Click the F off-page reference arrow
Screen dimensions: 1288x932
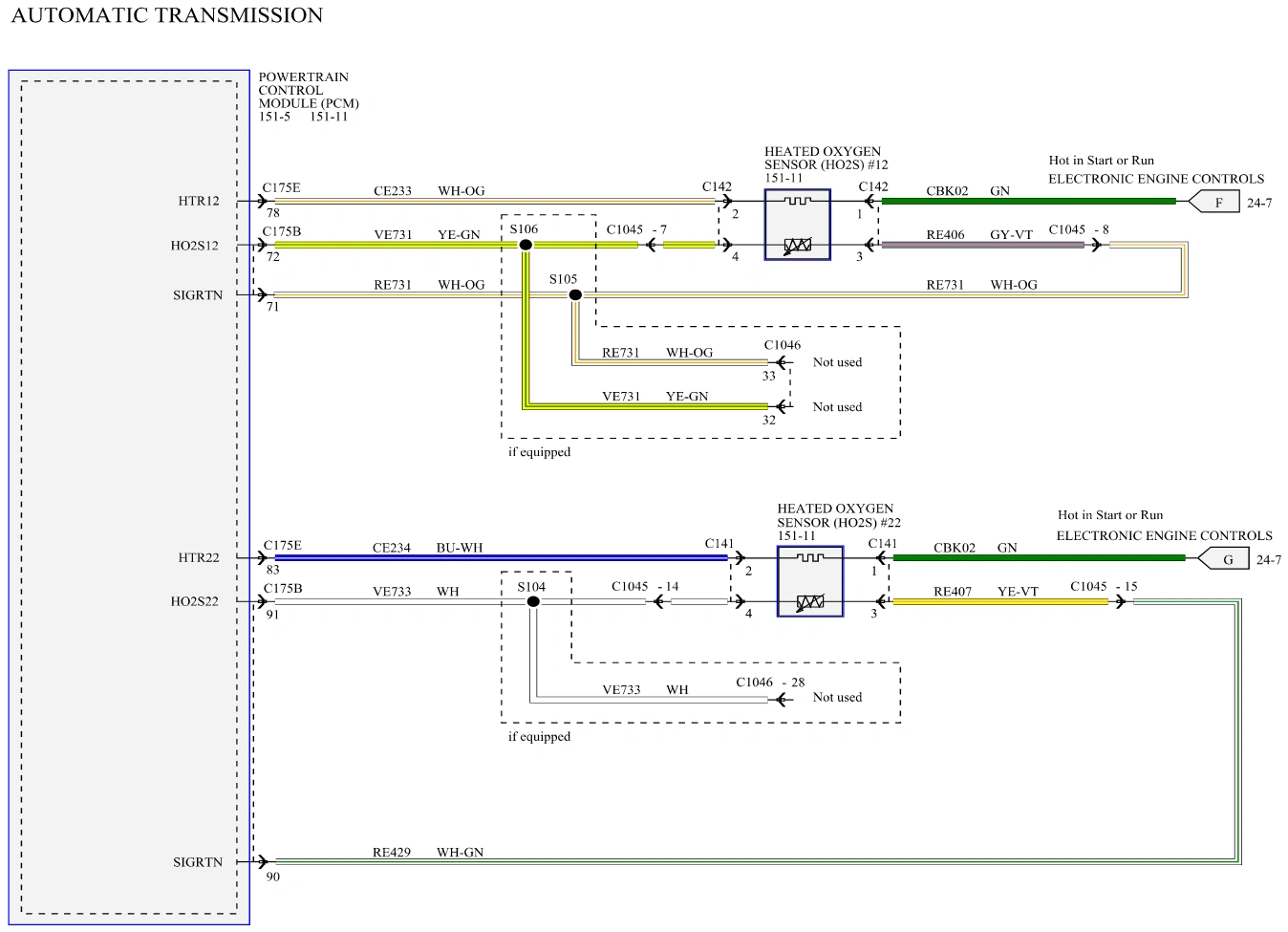tap(1214, 203)
